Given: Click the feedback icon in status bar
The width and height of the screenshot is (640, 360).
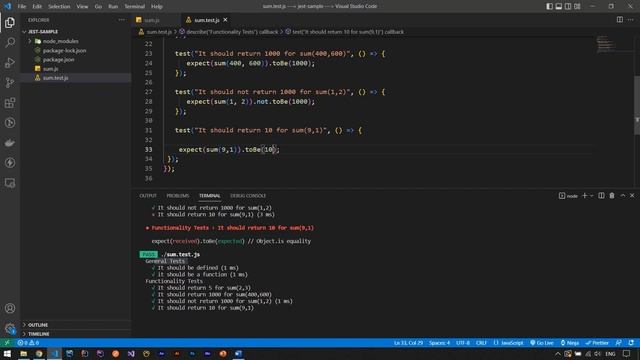Looking at the screenshot, I should 619,343.
